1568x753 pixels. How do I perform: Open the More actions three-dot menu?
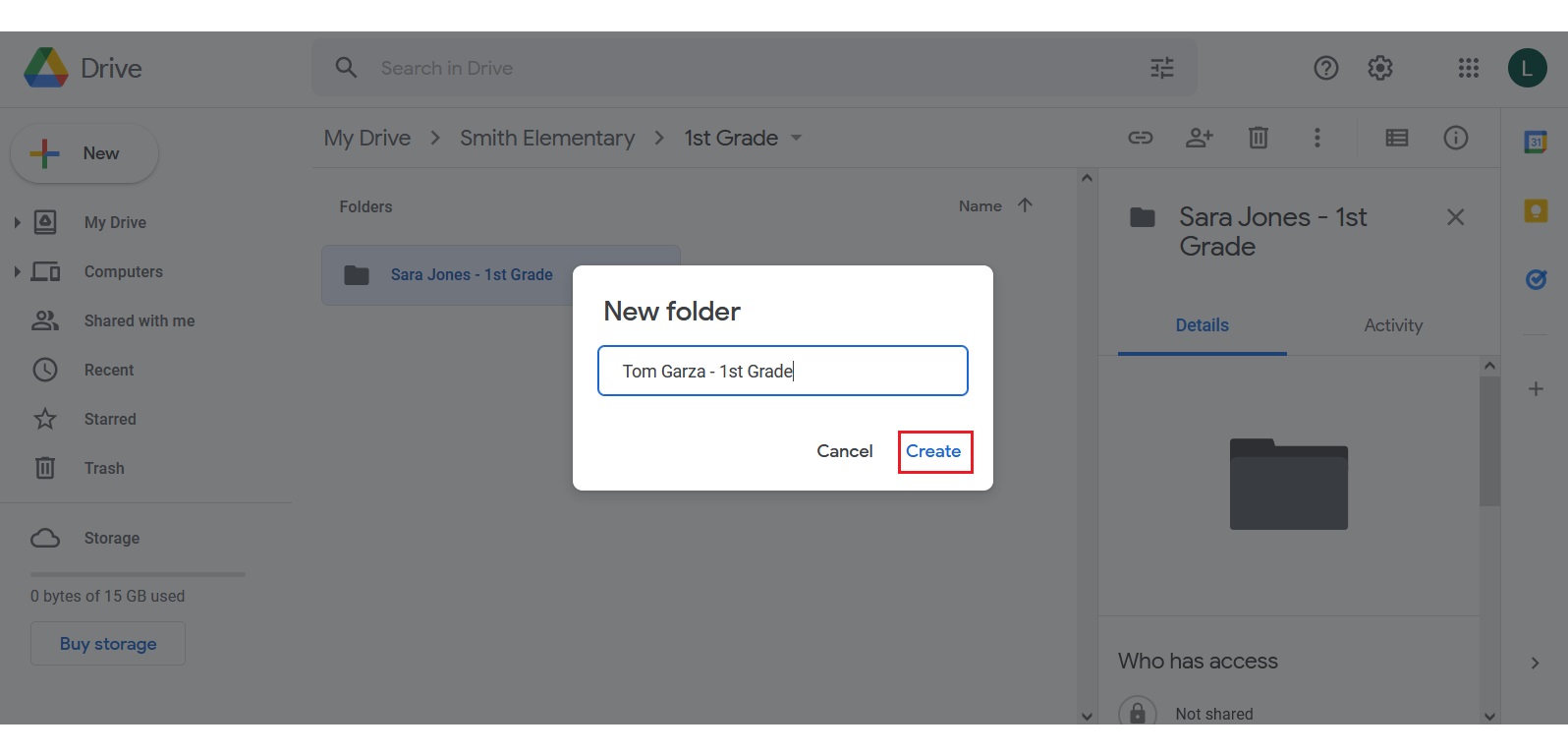[1317, 138]
